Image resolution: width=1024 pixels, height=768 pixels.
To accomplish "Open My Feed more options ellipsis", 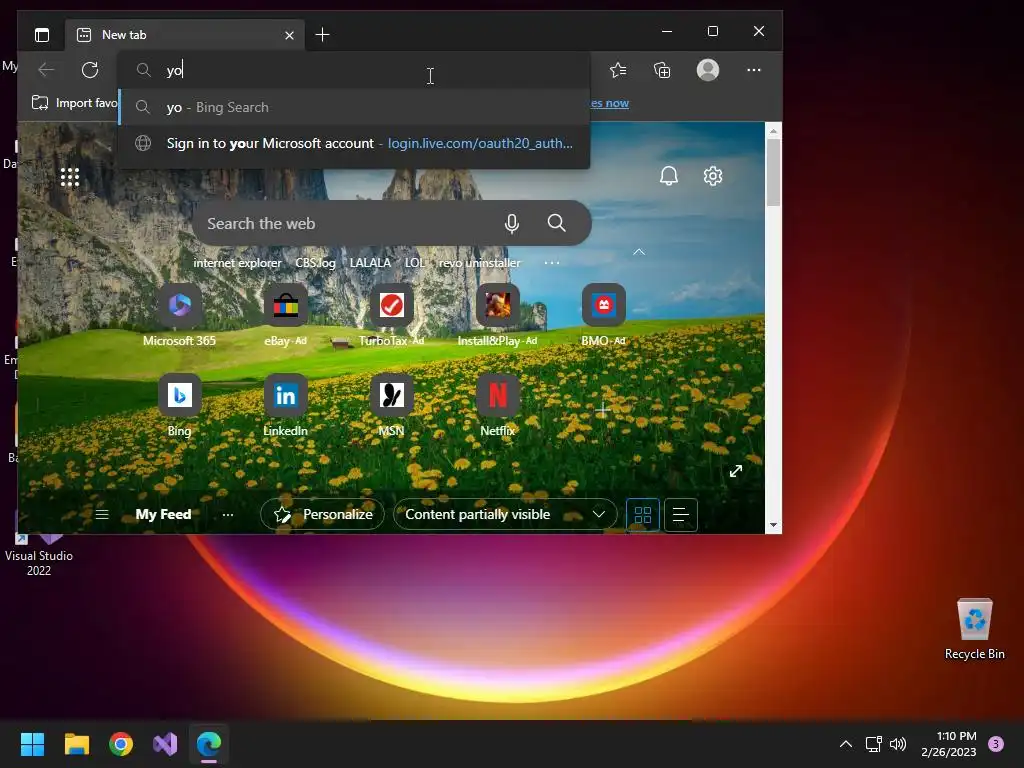I will pos(227,515).
